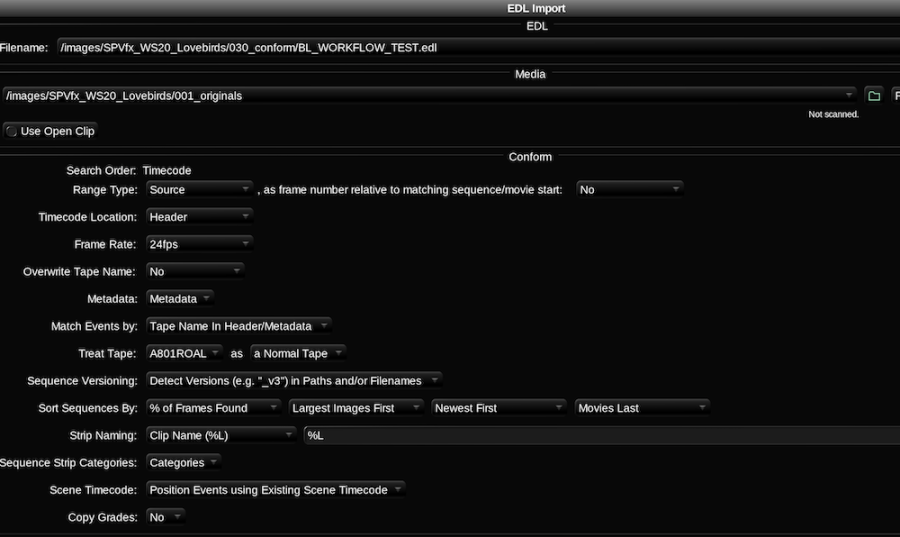Open the Match Events by dropdown
900x537 pixels.
[238, 325]
